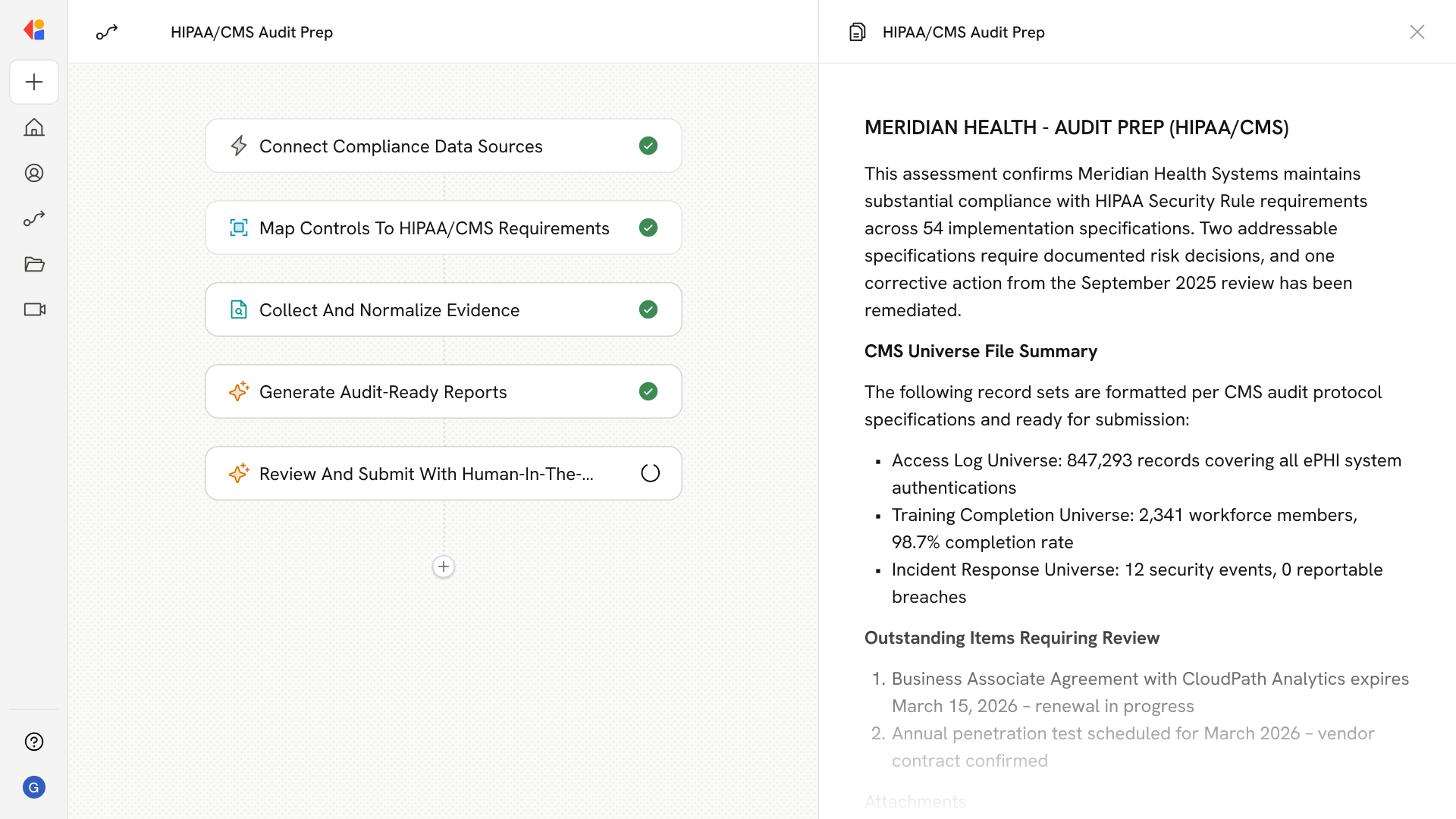The height and width of the screenshot is (819, 1456).
Task: Click the workflow icon beside header title
Action: pyautogui.click(x=107, y=32)
